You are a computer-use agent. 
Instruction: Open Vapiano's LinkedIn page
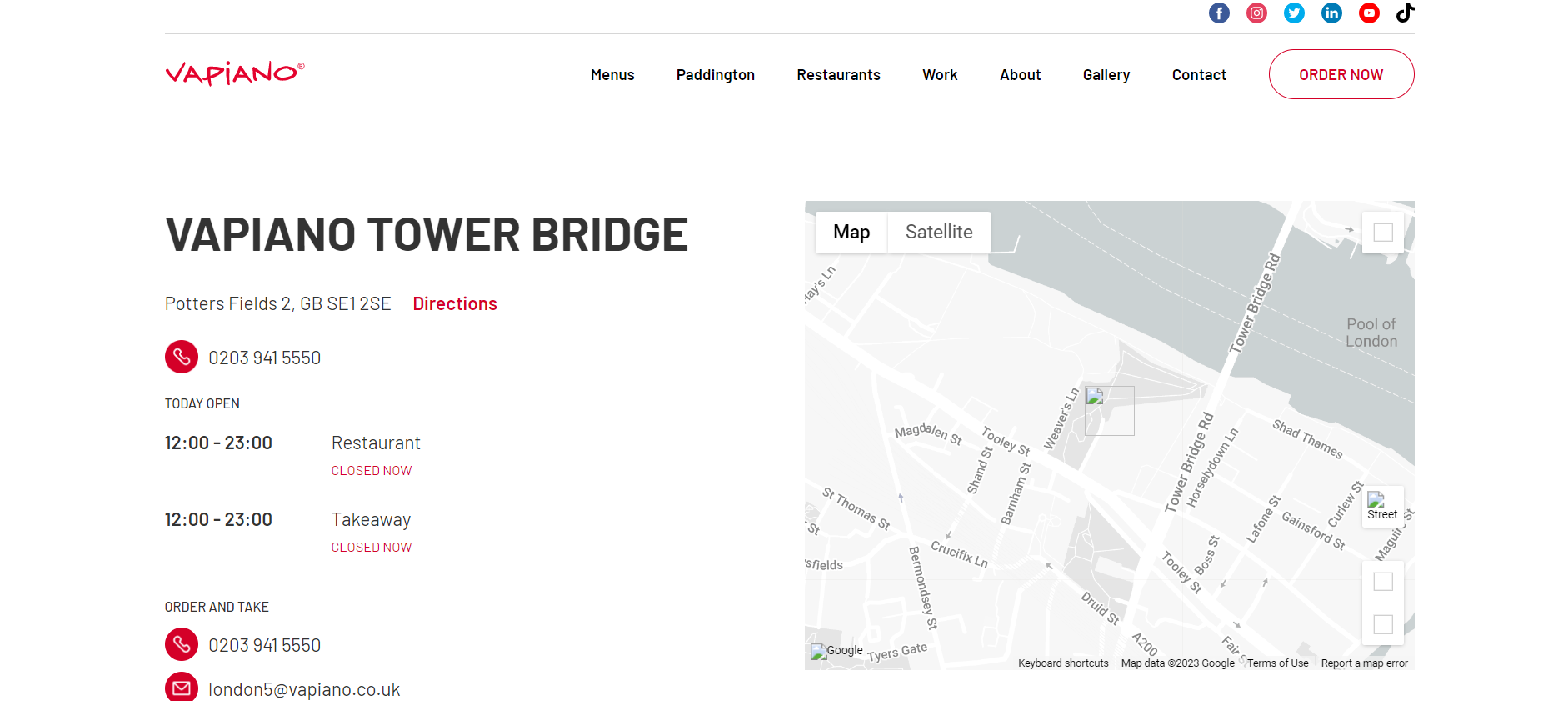tap(1331, 13)
